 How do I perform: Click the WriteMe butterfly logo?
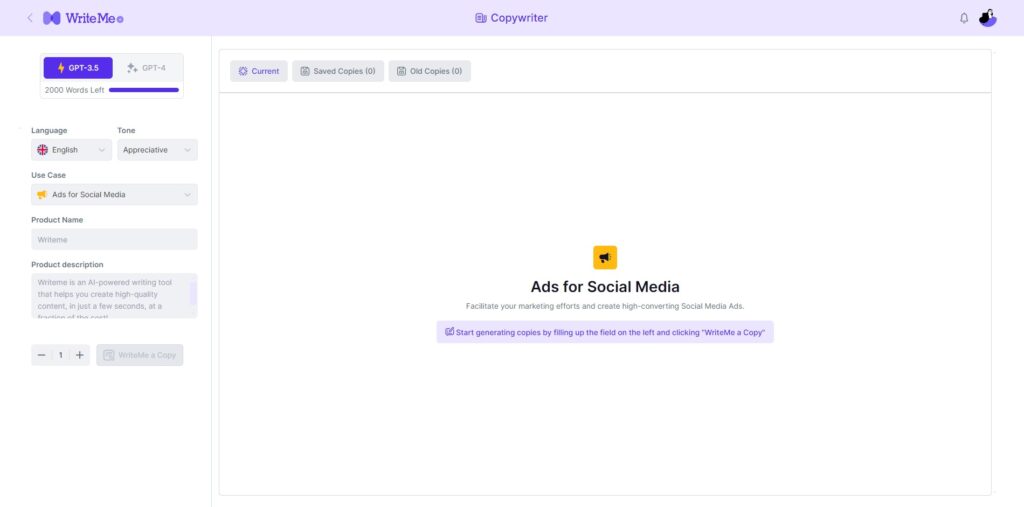52,18
